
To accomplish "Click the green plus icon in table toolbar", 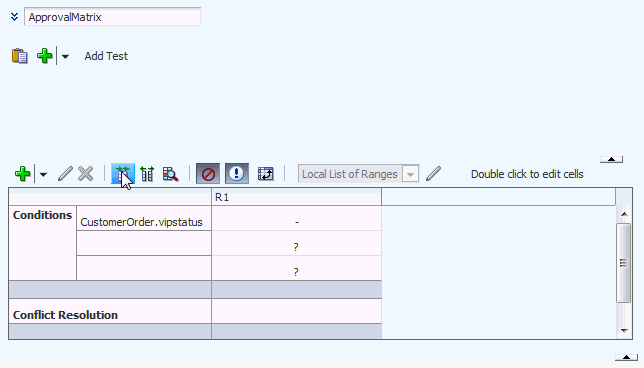I will 22,174.
